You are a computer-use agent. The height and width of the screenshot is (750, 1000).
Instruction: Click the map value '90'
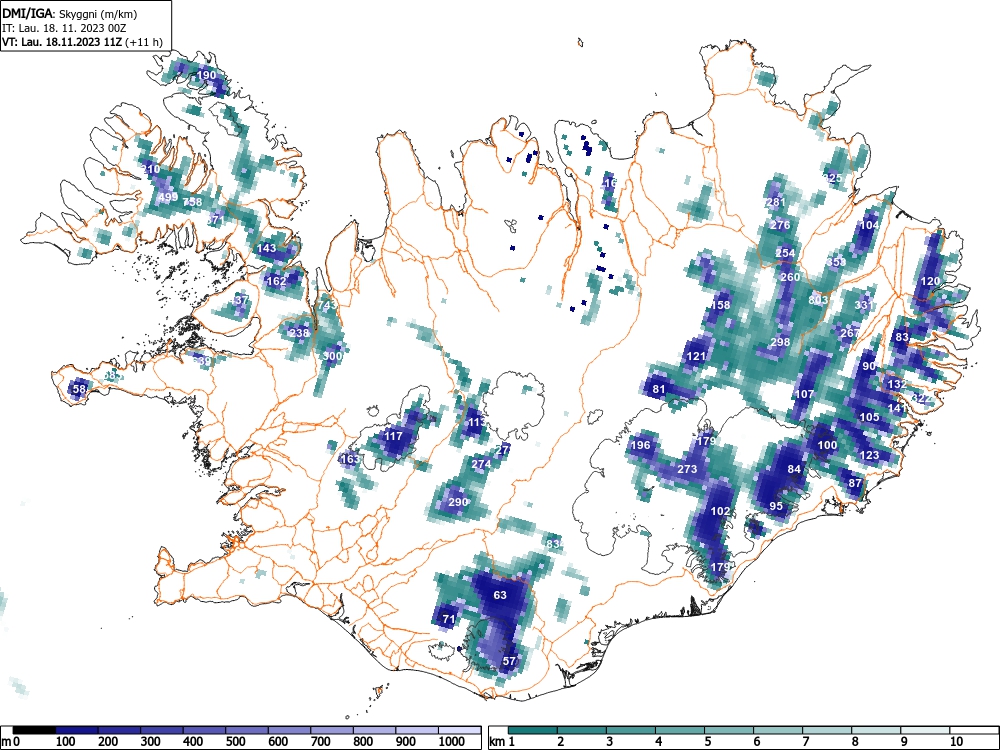[869, 366]
